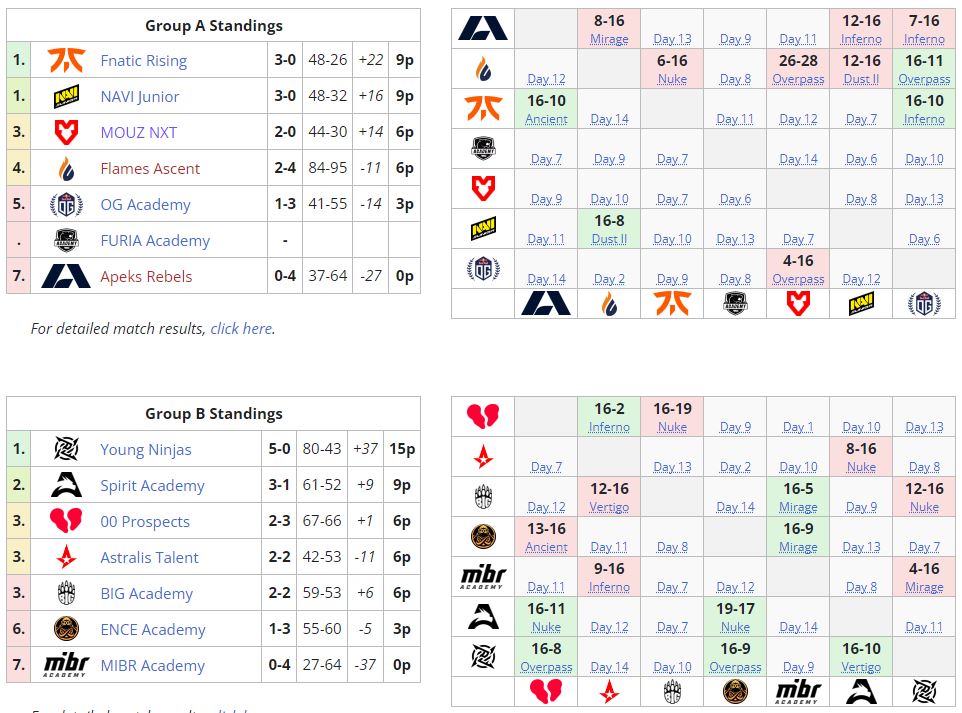Open Mirage map link under 8-16 score
This screenshot has height=713, width=962.
click(x=609, y=39)
